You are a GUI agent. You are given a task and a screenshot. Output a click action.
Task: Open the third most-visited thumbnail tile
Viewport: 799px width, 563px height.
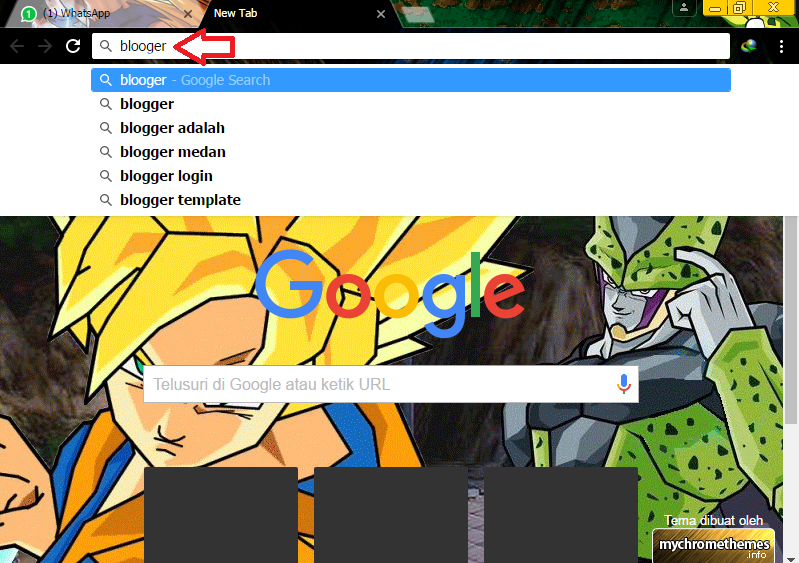coord(561,515)
